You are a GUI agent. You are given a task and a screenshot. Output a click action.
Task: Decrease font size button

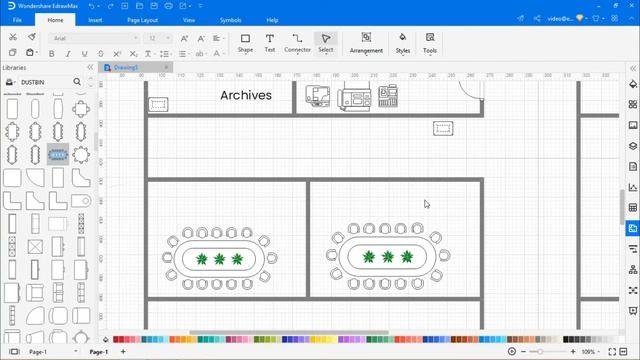coord(201,38)
